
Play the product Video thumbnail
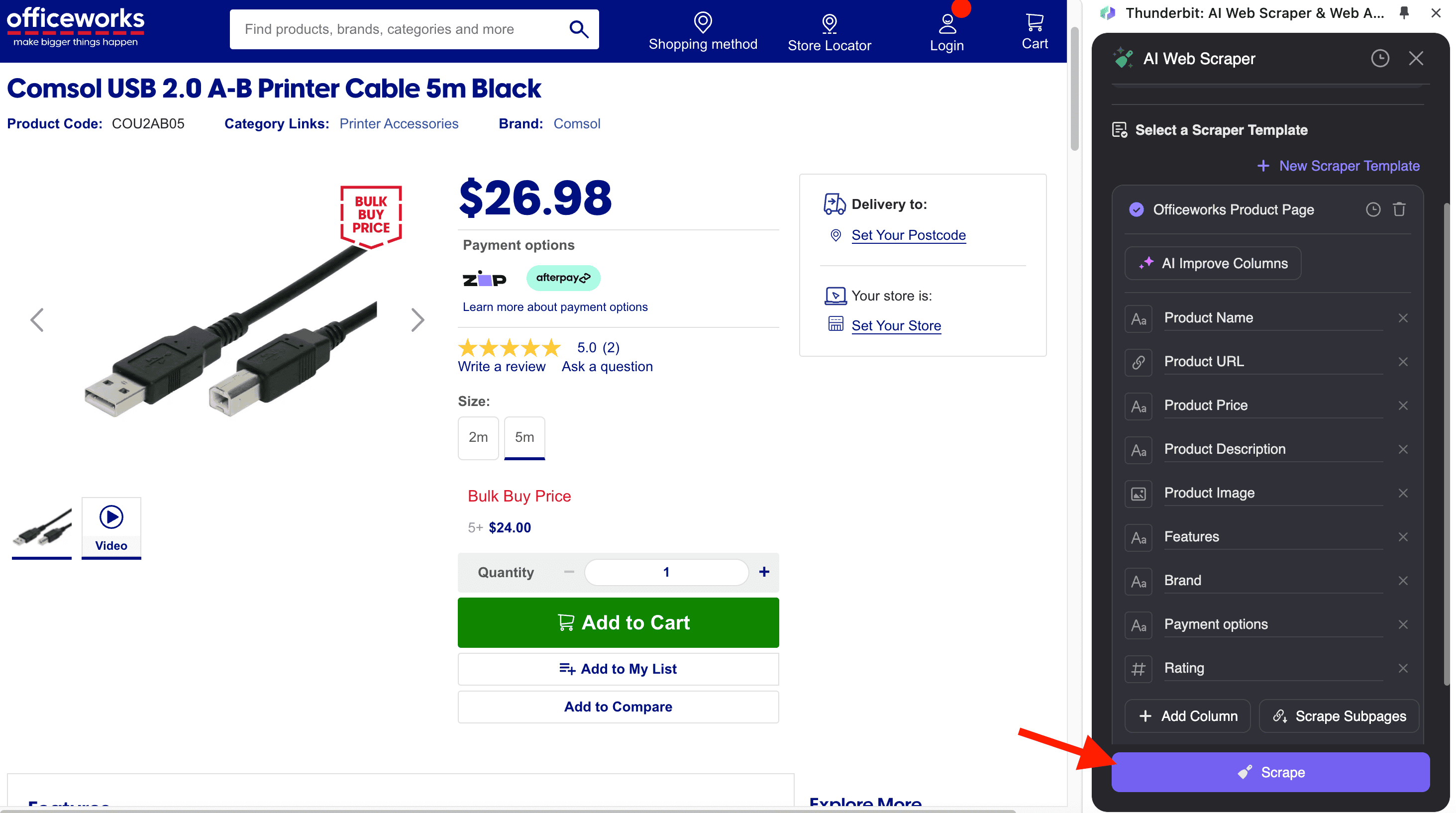pyautogui.click(x=111, y=526)
